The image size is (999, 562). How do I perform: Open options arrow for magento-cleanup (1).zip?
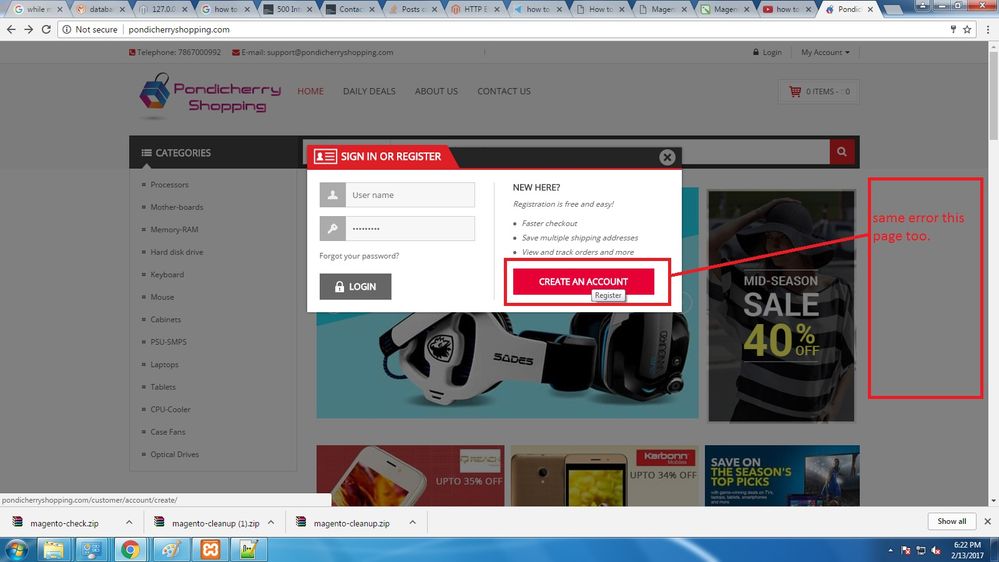tap(271, 522)
